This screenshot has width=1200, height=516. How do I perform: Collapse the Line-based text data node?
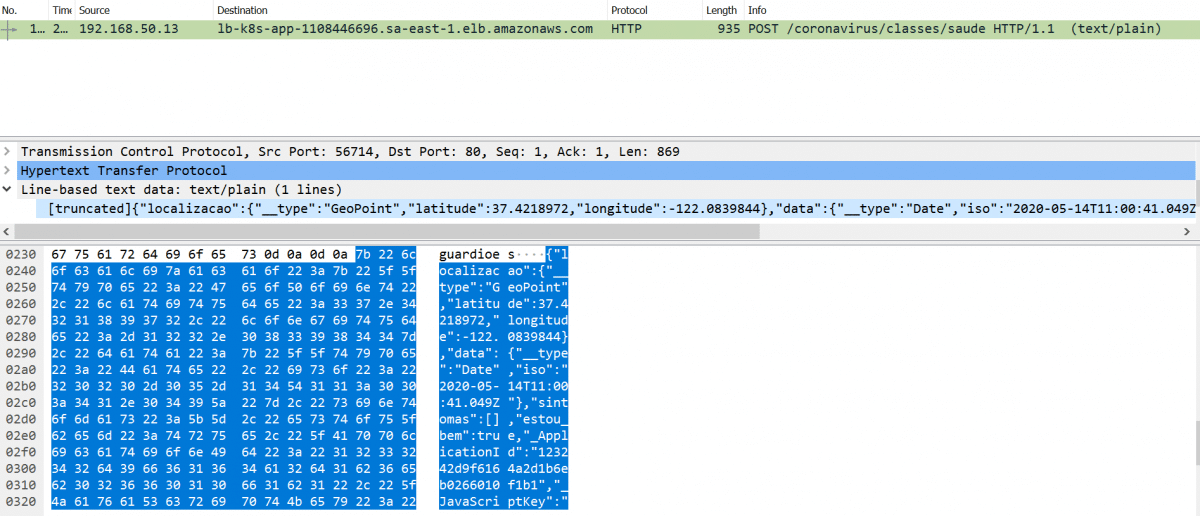pyautogui.click(x=8, y=189)
